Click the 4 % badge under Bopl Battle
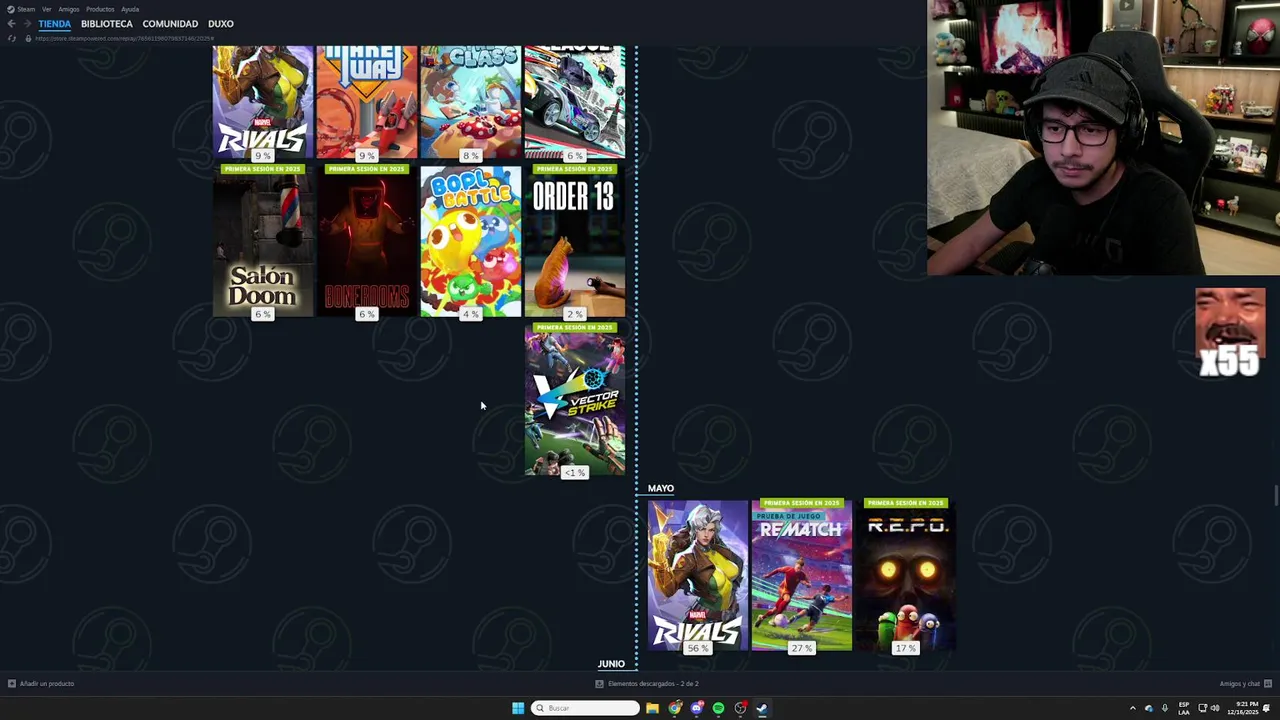The height and width of the screenshot is (720, 1280). pyautogui.click(x=471, y=314)
